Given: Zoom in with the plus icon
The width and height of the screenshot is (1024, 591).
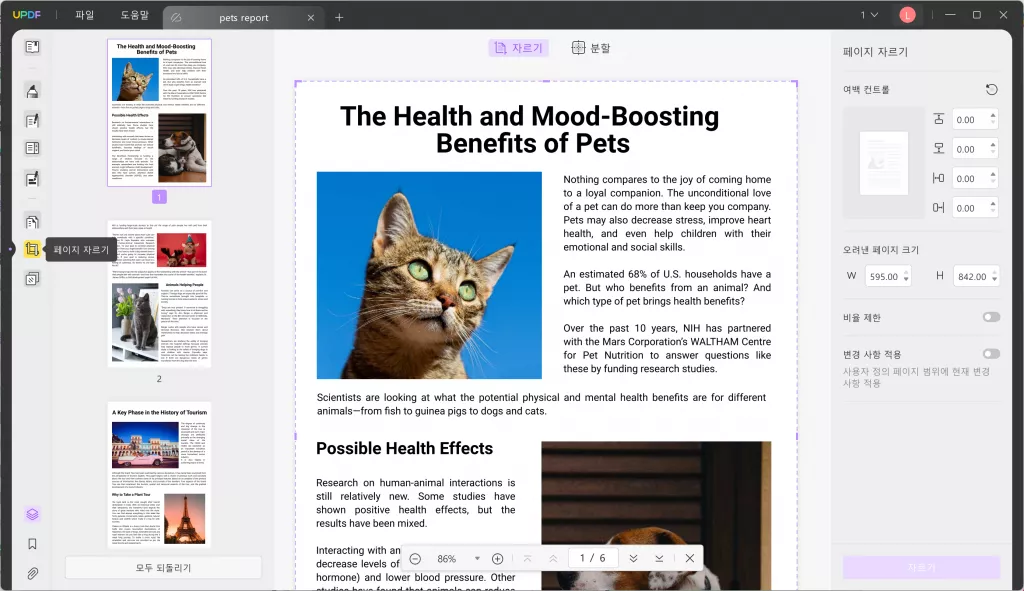Looking at the screenshot, I should (x=498, y=558).
